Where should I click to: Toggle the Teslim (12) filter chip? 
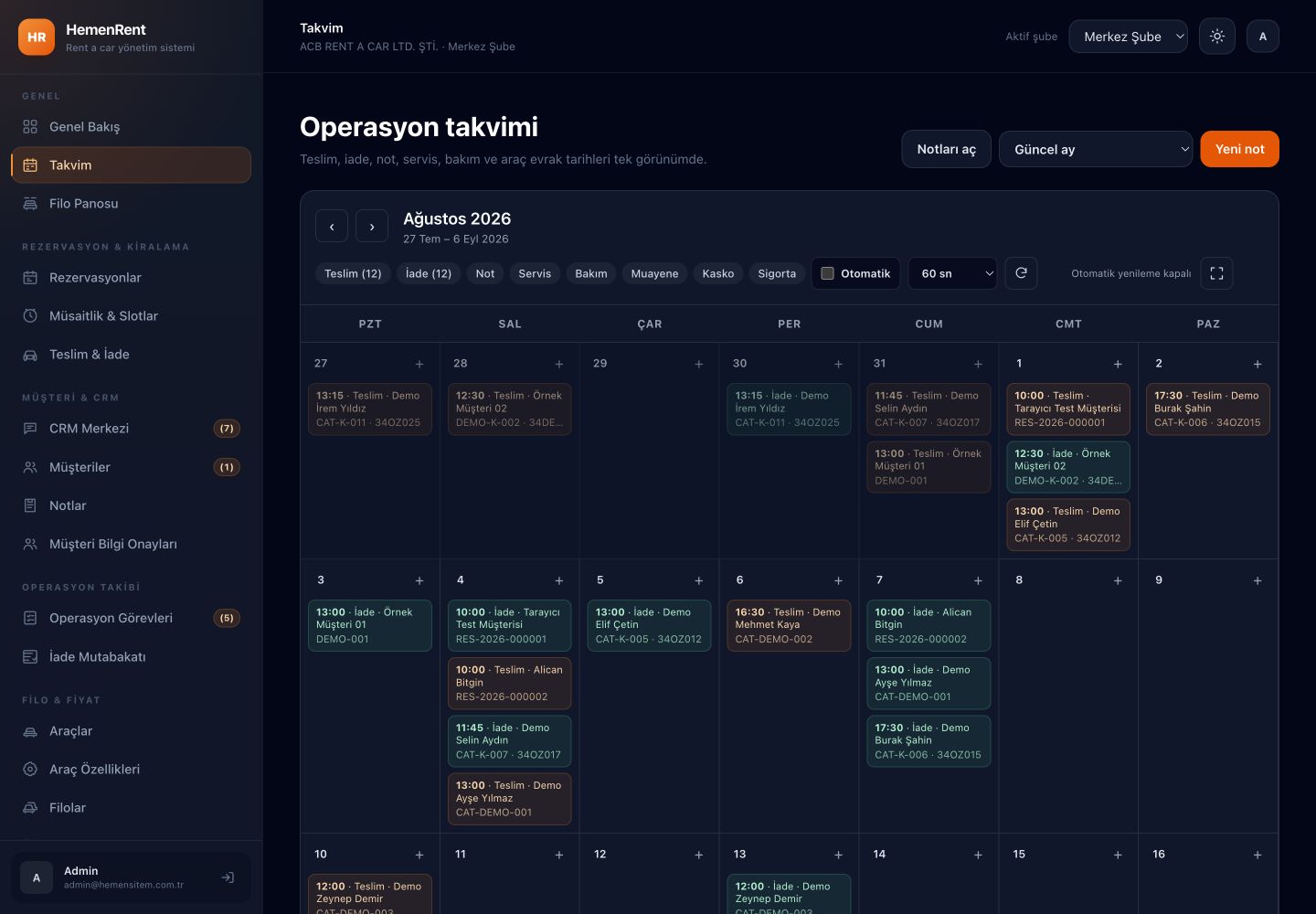click(353, 273)
